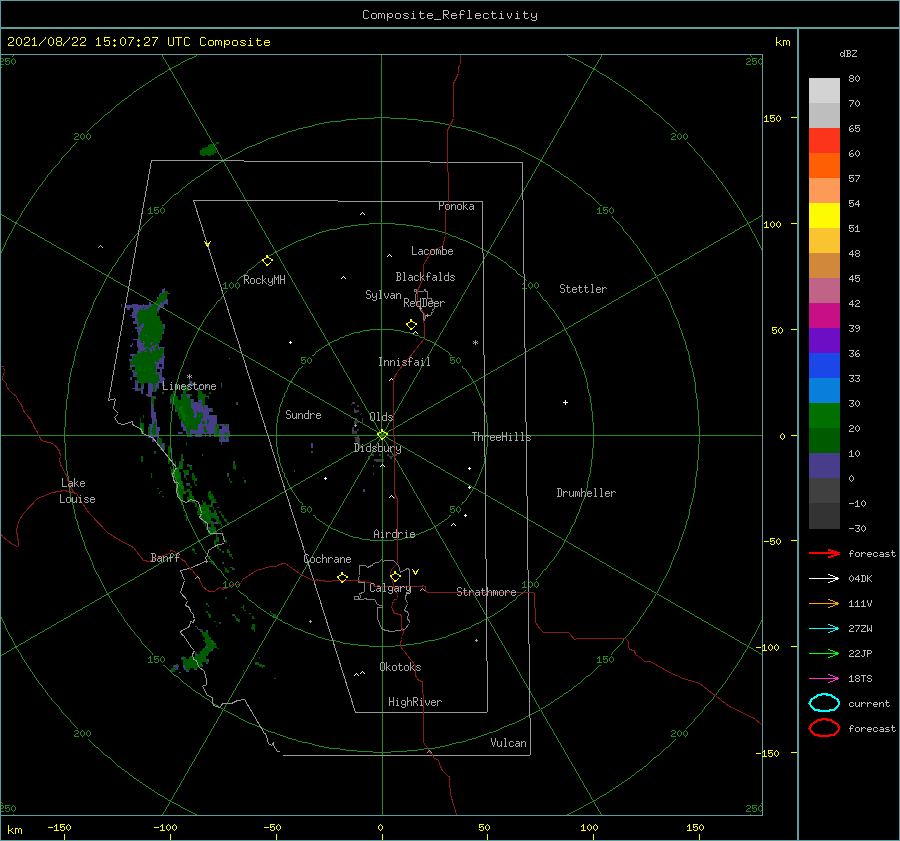900x841 pixels.
Task: Click the 30 dBZ green color swatch
Action: coord(824,416)
